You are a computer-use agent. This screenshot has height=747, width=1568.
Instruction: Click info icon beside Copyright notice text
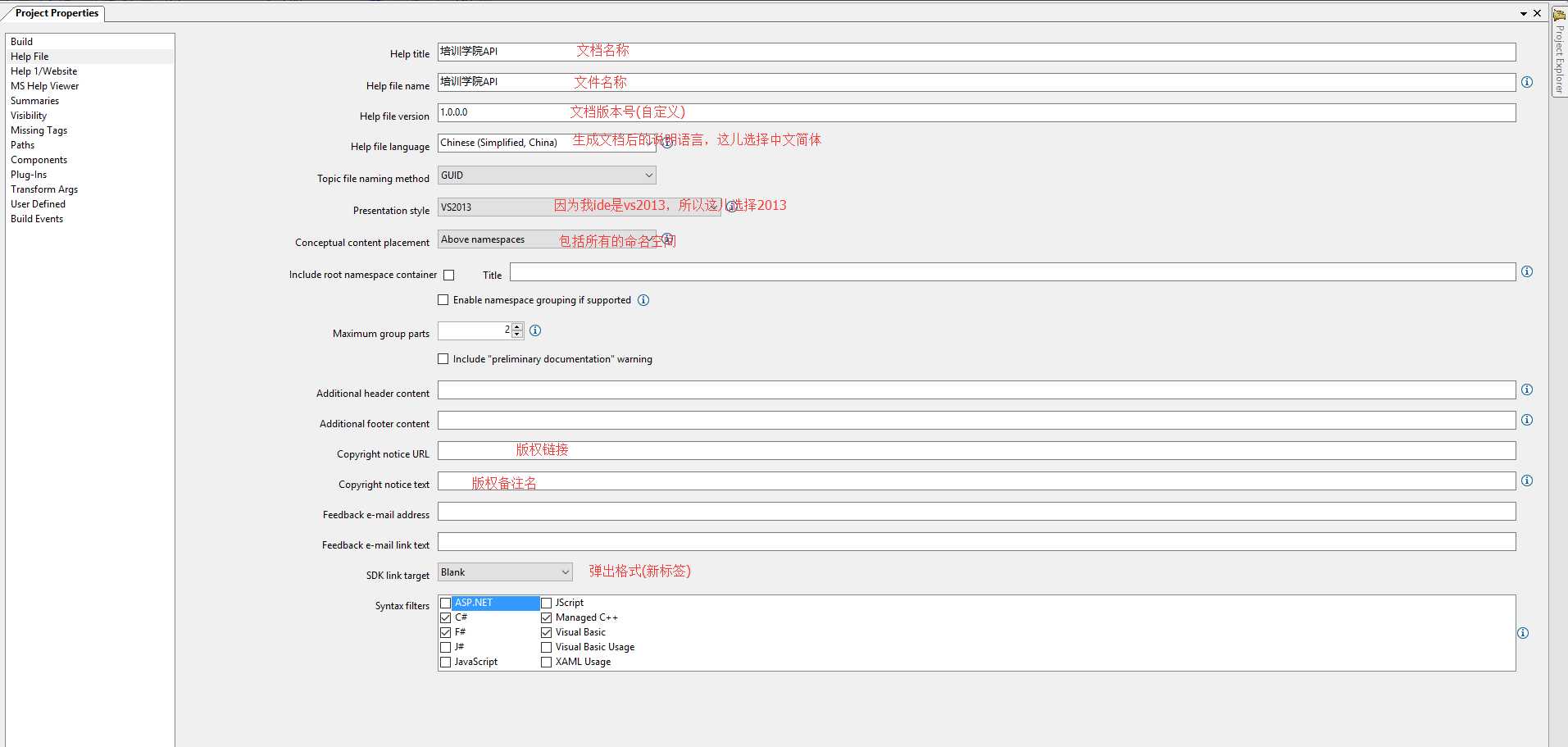click(x=1527, y=481)
